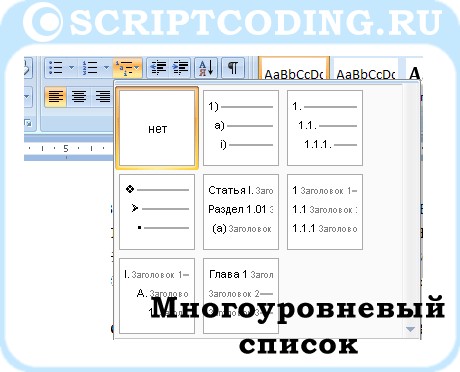Choose the 1) a) i) list format
The width and height of the screenshot is (460, 372).
[241, 128]
